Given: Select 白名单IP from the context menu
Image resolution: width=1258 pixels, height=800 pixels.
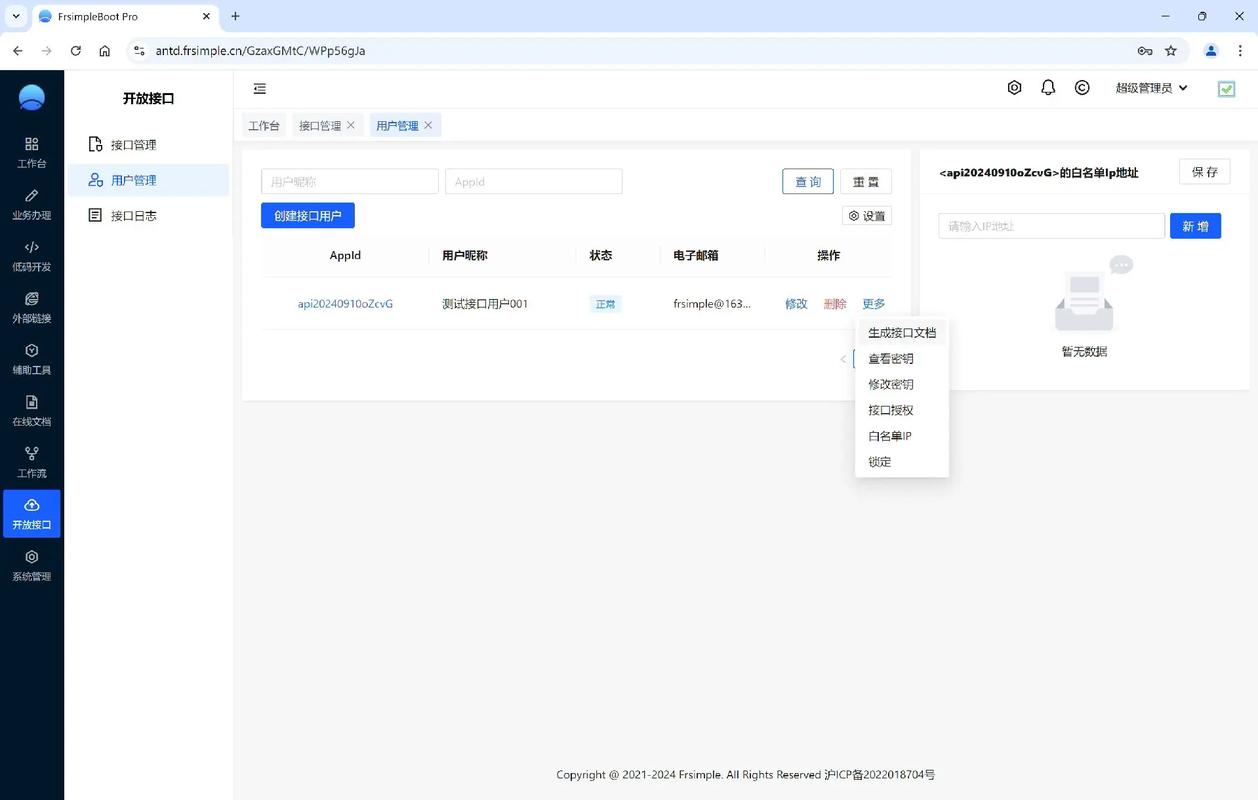Looking at the screenshot, I should pyautogui.click(x=888, y=435).
